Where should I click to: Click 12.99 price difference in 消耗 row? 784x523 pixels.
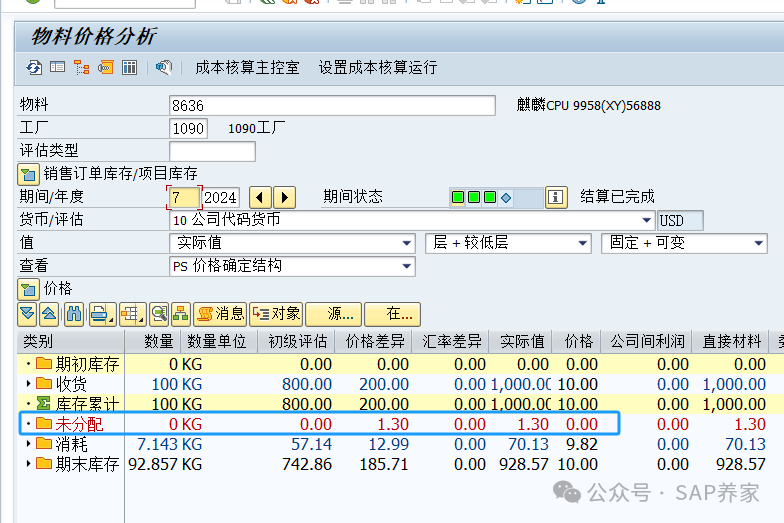[x=388, y=444]
